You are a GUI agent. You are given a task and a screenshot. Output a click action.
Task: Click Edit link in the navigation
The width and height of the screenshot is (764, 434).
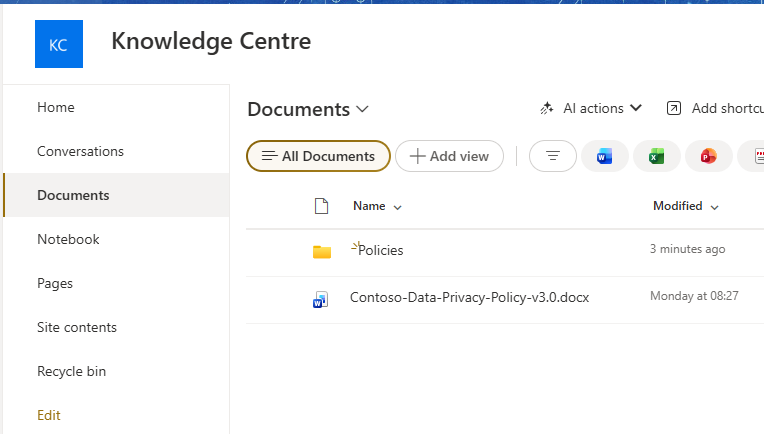tap(48, 415)
